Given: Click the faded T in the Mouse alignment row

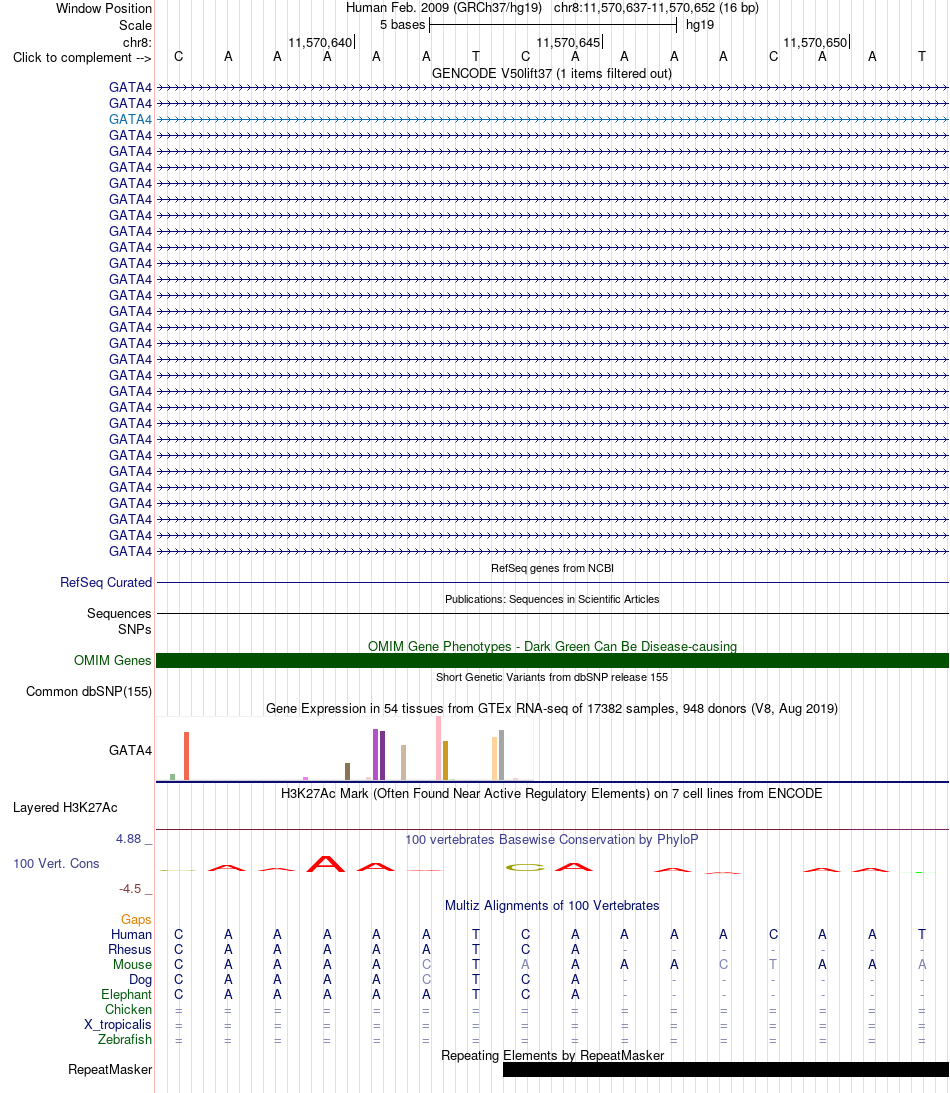Looking at the screenshot, I should click(773, 964).
